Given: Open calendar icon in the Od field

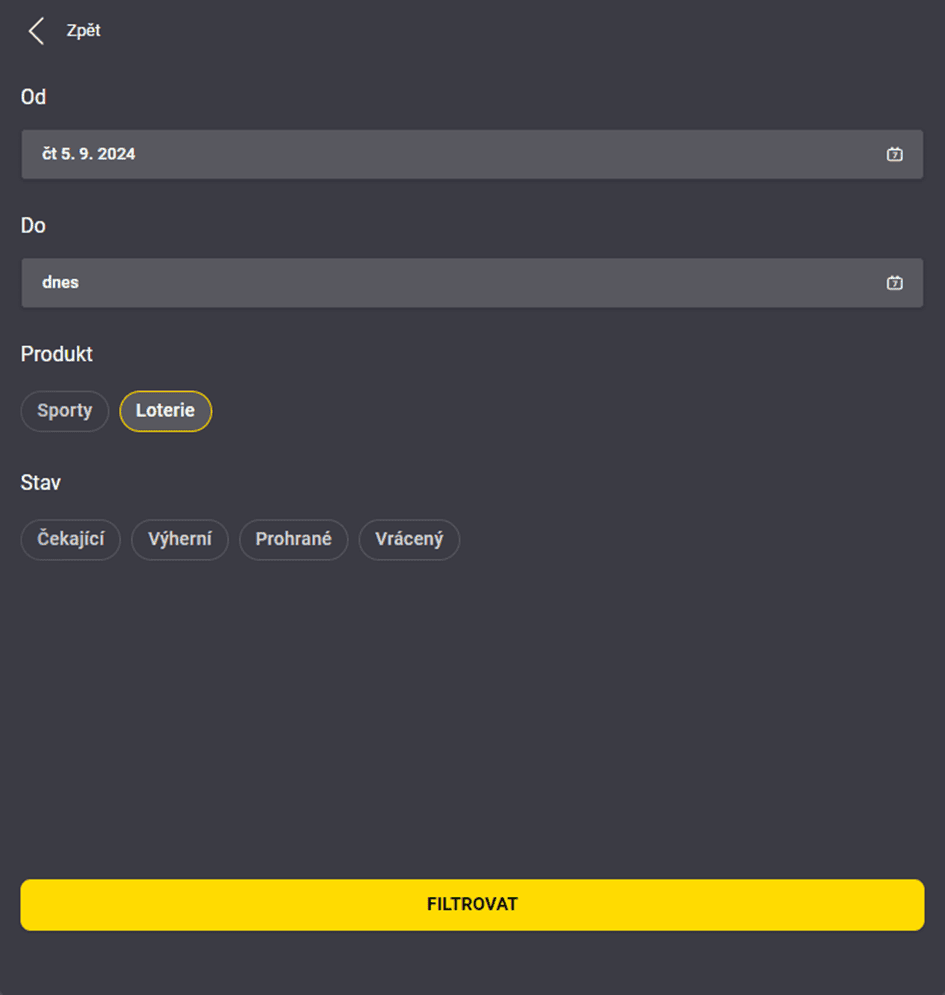Looking at the screenshot, I should 894,154.
